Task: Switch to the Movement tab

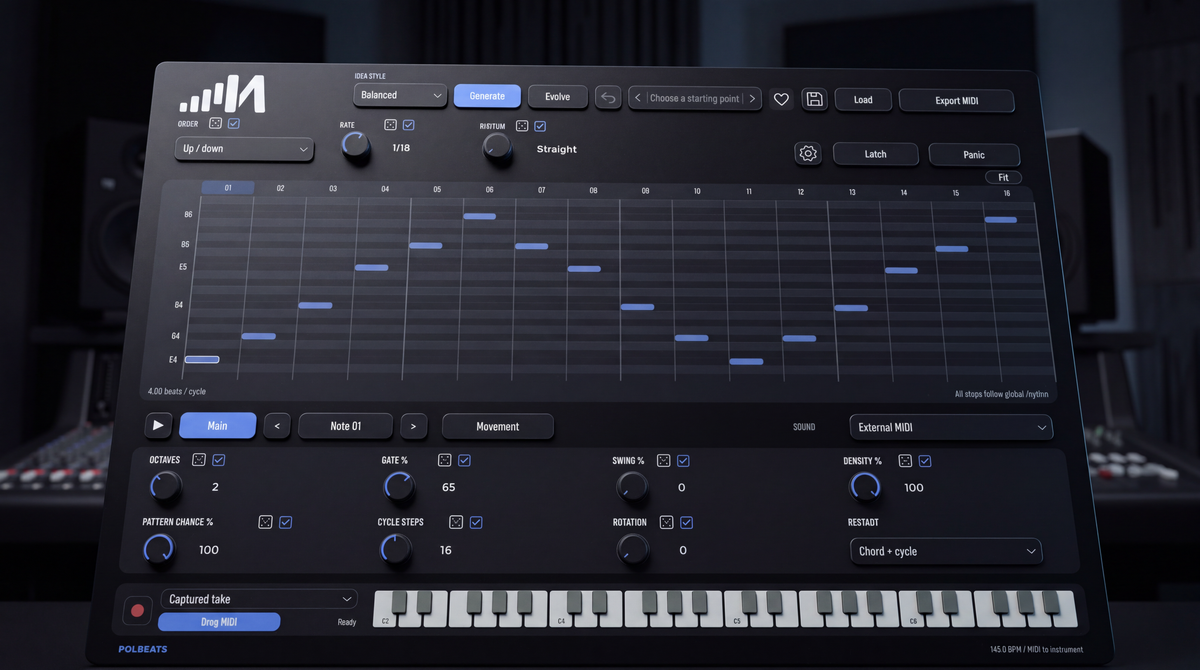Action: (498, 426)
